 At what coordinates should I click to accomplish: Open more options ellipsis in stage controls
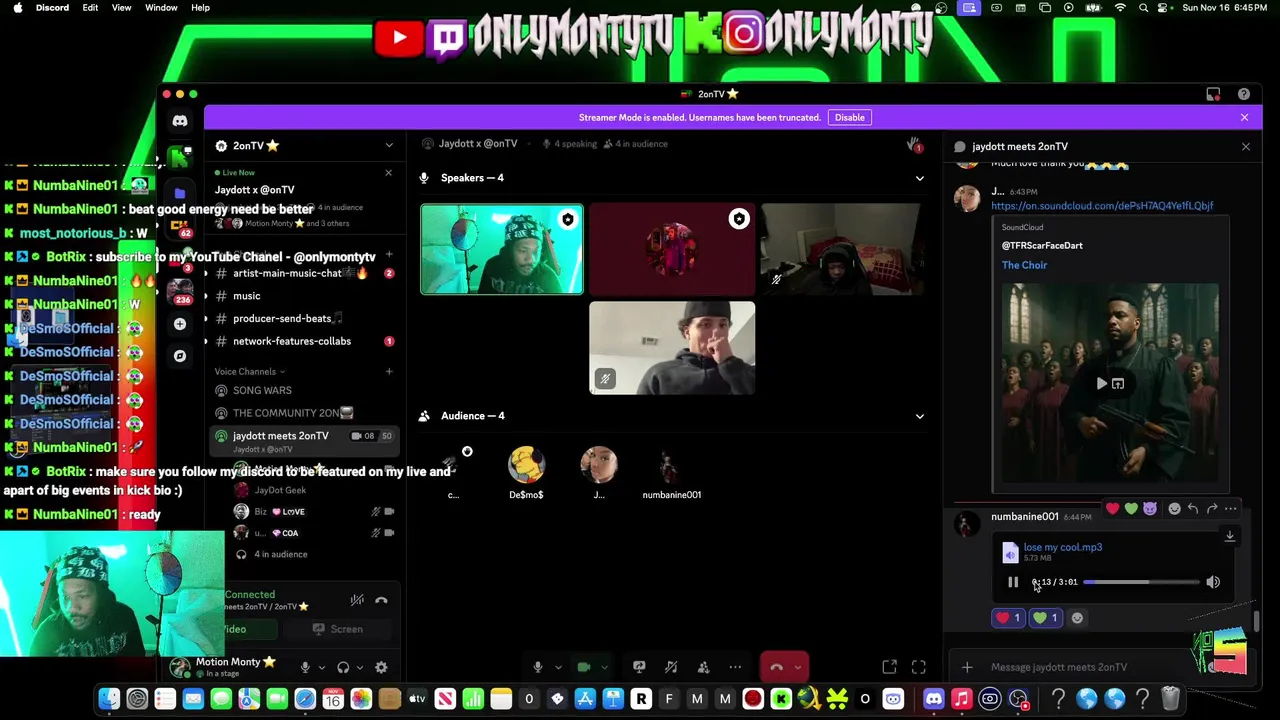(x=735, y=667)
